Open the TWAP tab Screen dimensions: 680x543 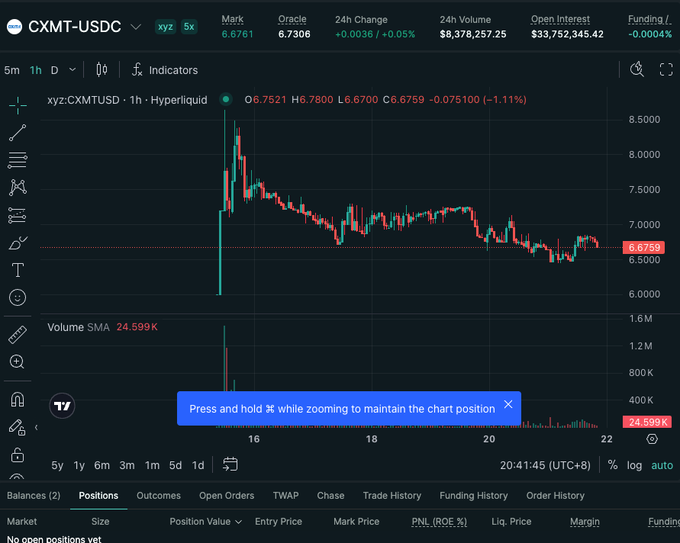(x=285, y=495)
